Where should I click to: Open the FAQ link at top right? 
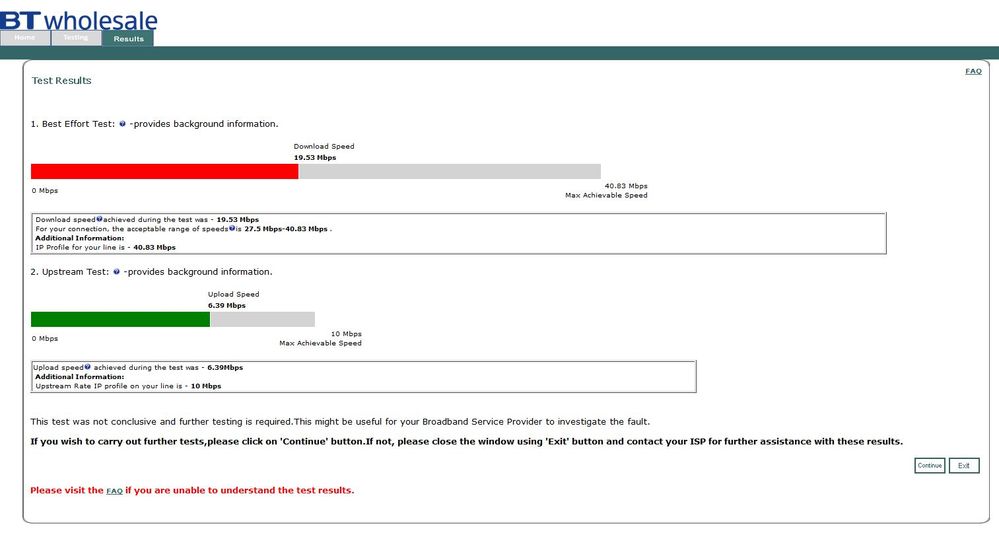973,71
